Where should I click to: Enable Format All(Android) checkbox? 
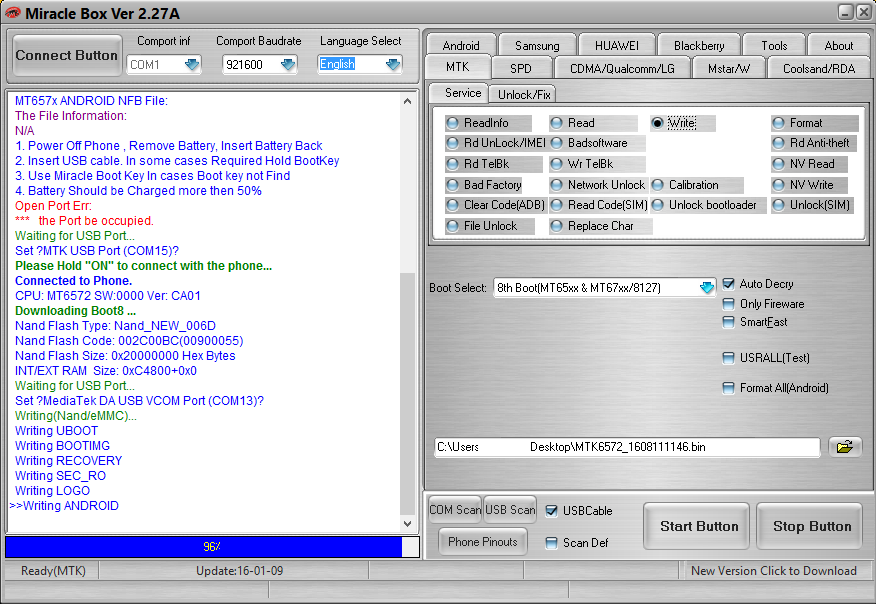coord(729,388)
